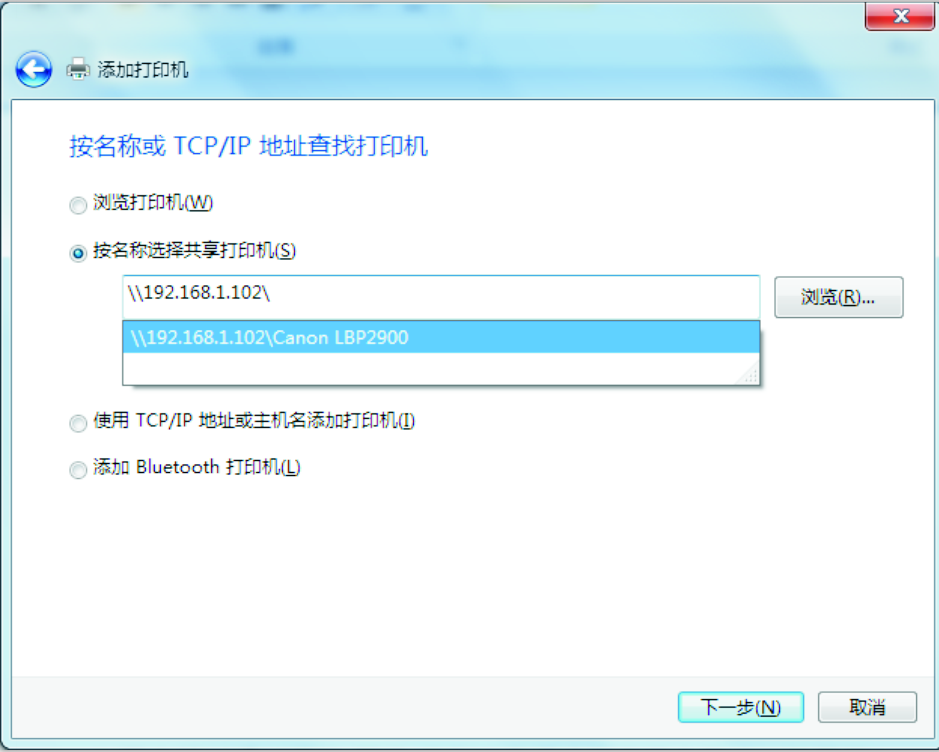Click the suggestion list's corner resize grip
939x752 pixels.
750,375
